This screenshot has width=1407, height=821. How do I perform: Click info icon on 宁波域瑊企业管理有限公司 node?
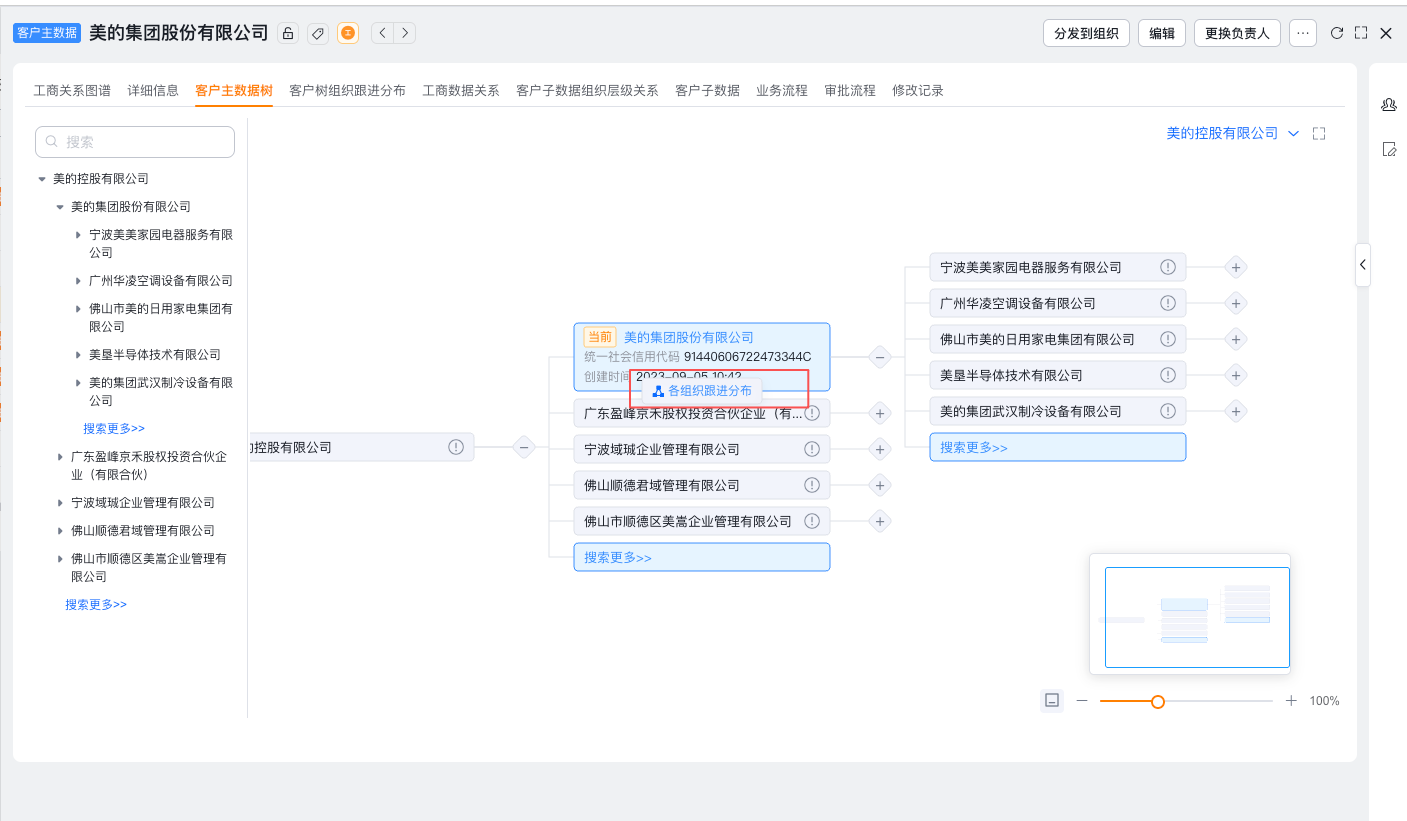coord(812,449)
